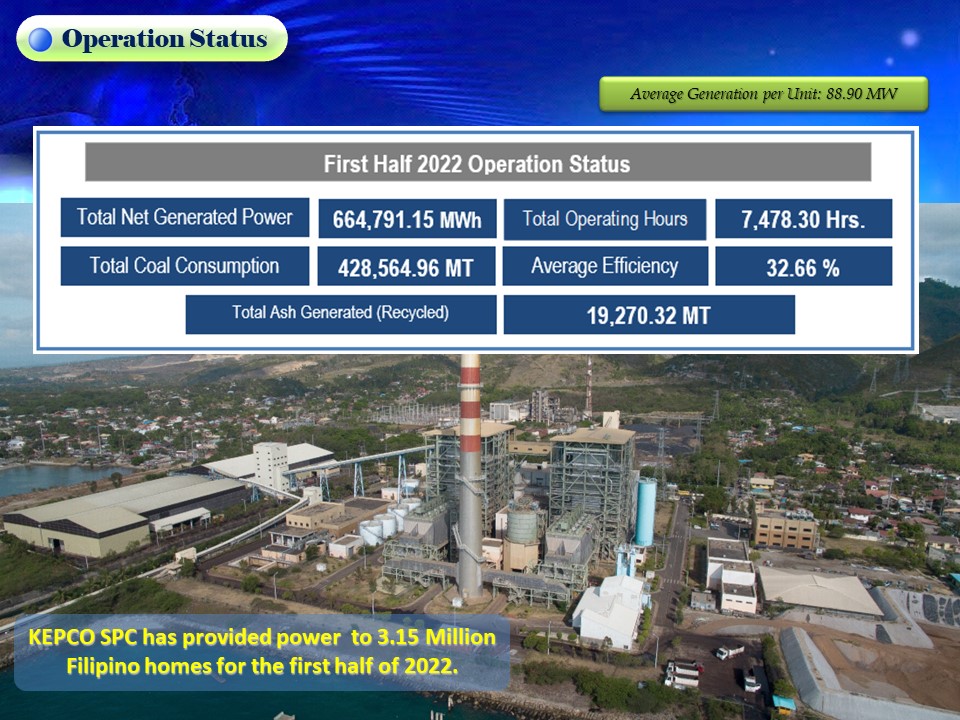Screen dimensions: 960x720
Task: Select the Average Generation per Unit green banner
Action: click(763, 94)
